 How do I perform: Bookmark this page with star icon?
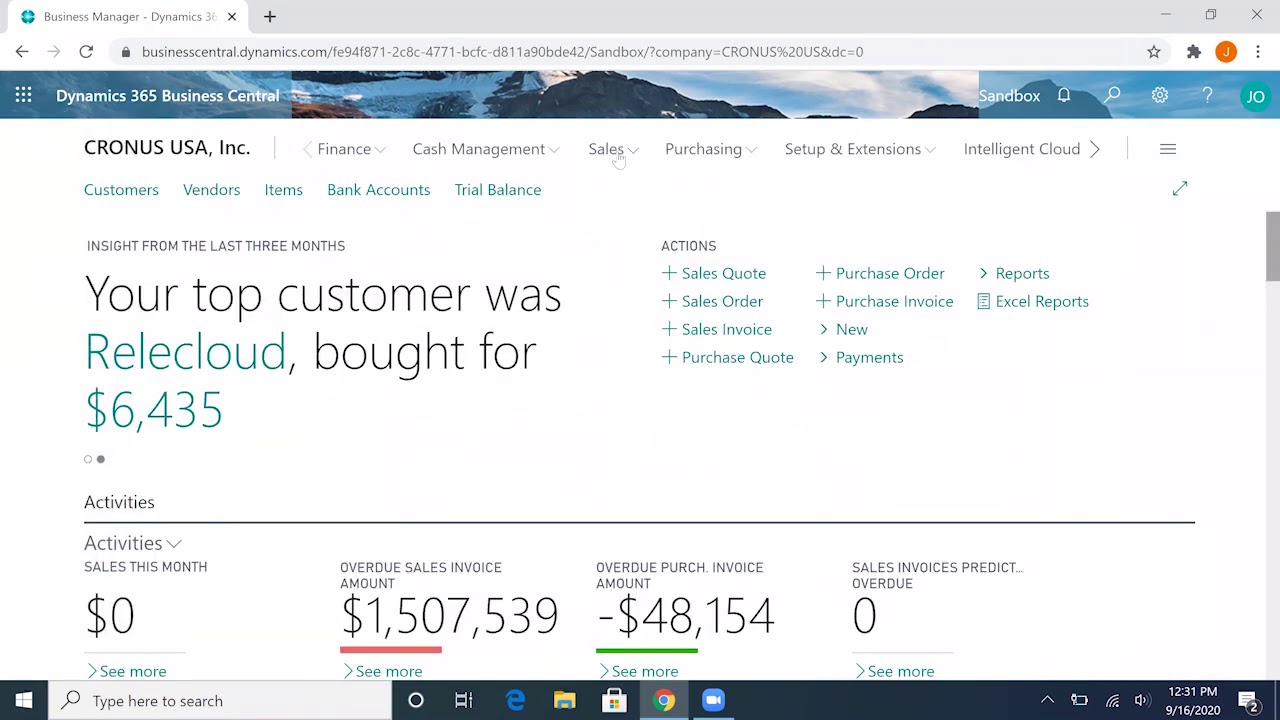pos(1154,52)
